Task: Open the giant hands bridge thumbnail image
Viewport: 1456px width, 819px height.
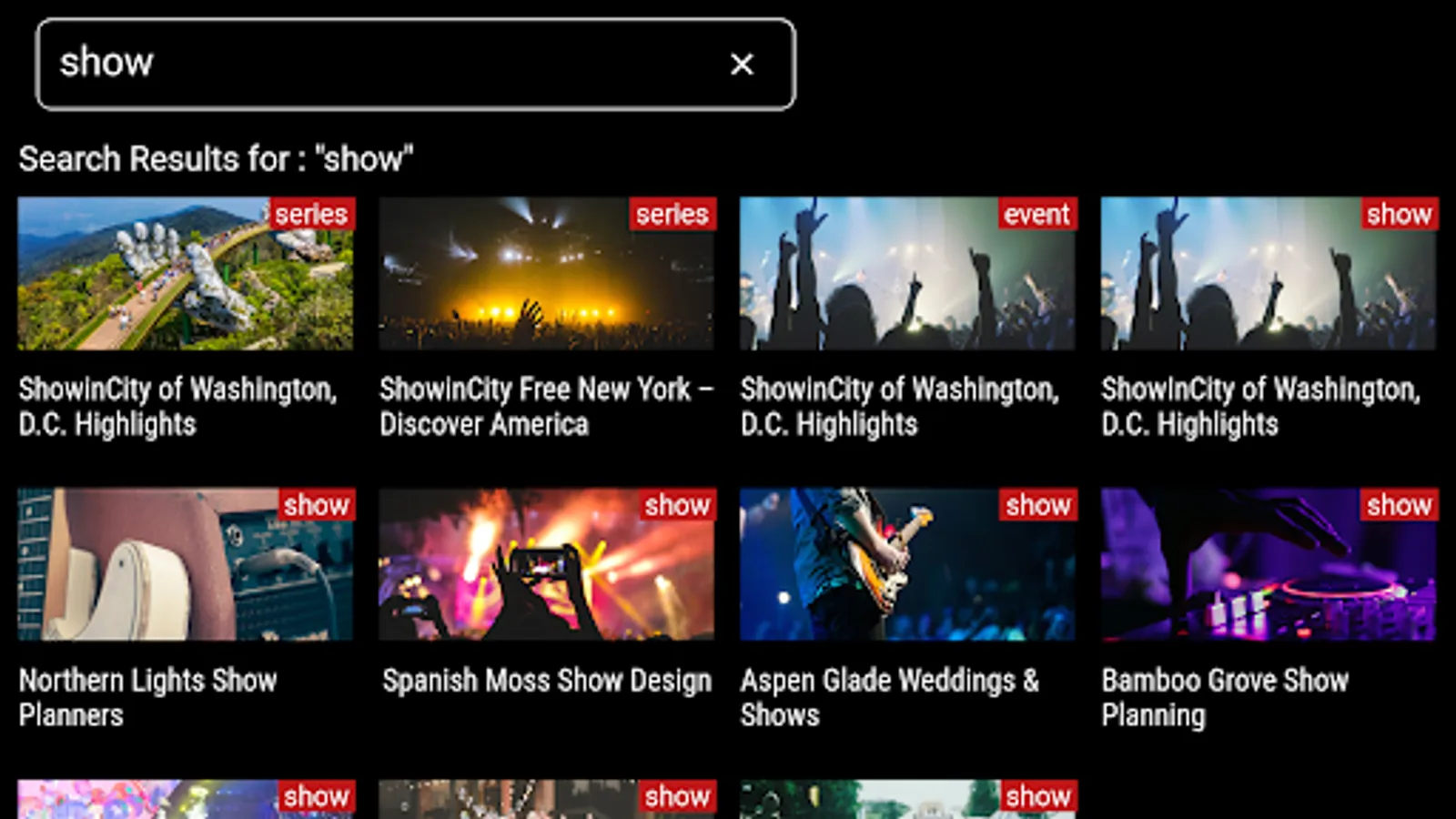Action: coord(186,274)
